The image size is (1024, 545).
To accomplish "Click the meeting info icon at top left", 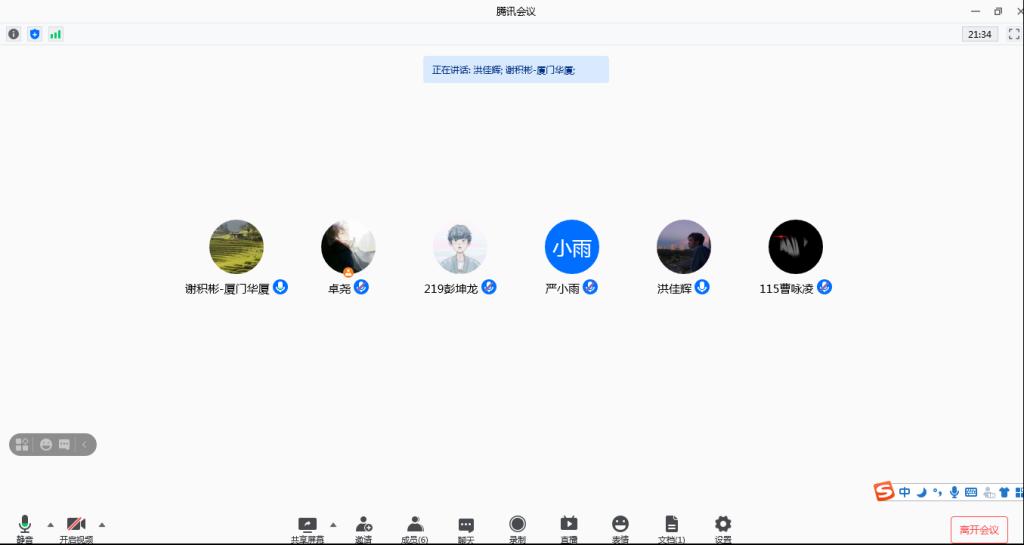I will click(x=14, y=34).
